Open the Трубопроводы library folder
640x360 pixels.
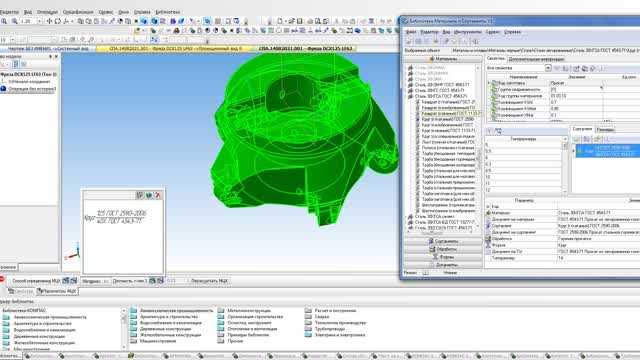[330, 329]
